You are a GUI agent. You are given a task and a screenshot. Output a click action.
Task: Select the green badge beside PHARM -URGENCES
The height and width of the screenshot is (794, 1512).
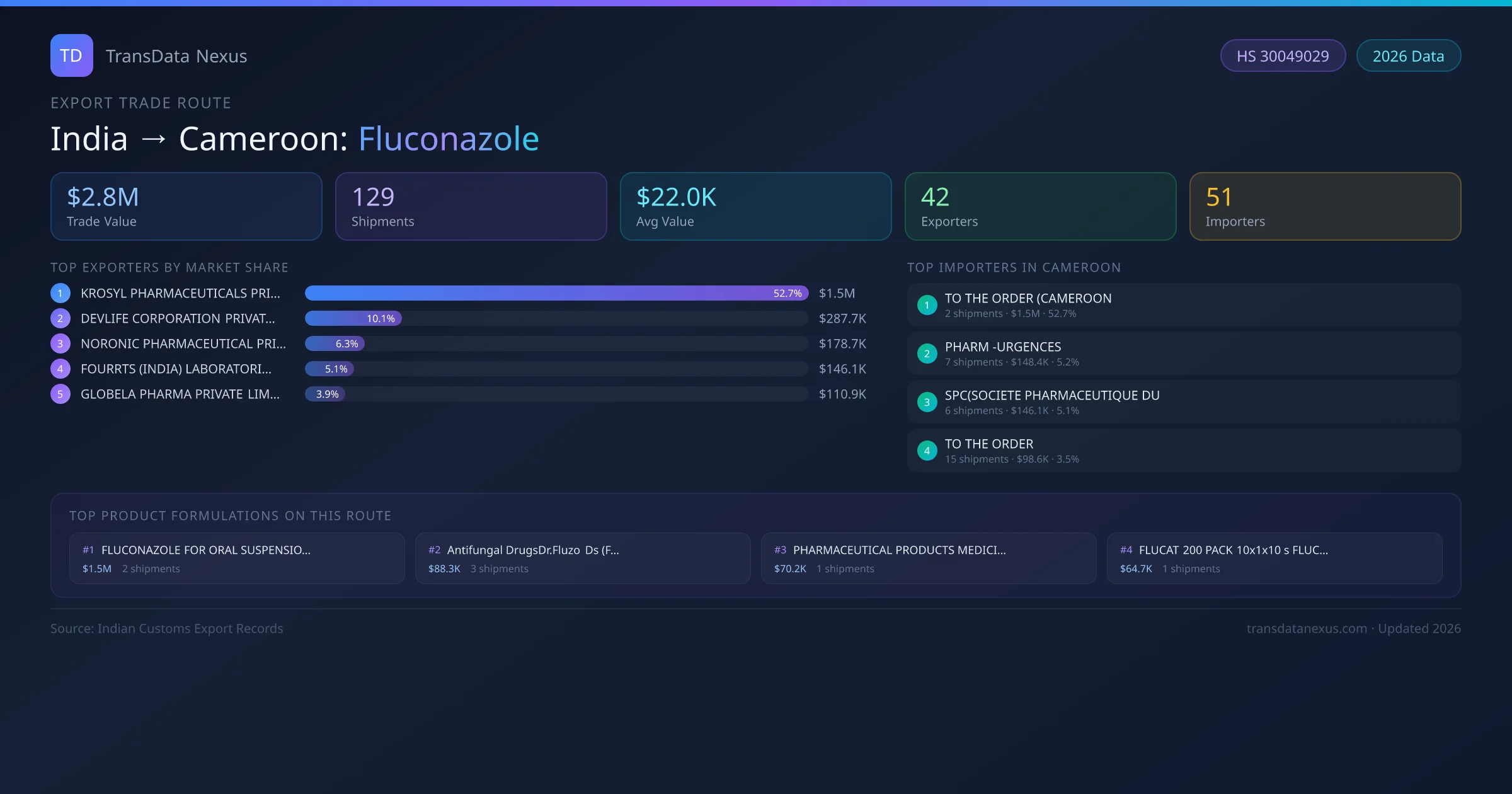927,354
